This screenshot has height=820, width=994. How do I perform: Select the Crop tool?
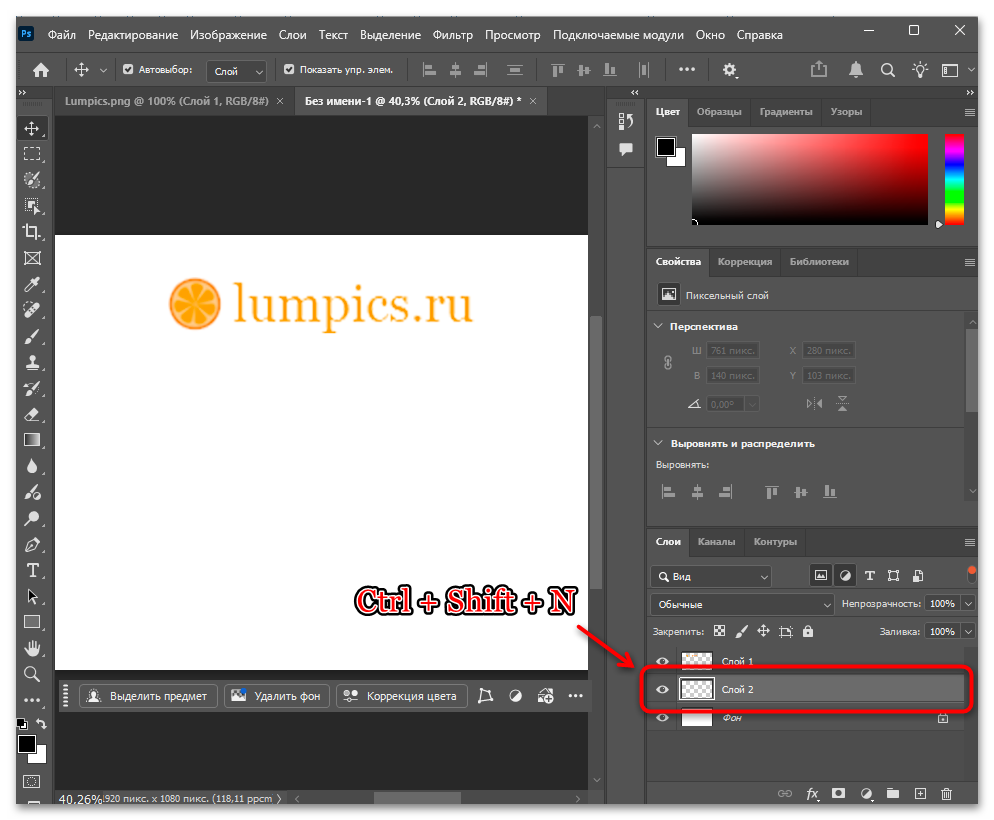32,232
